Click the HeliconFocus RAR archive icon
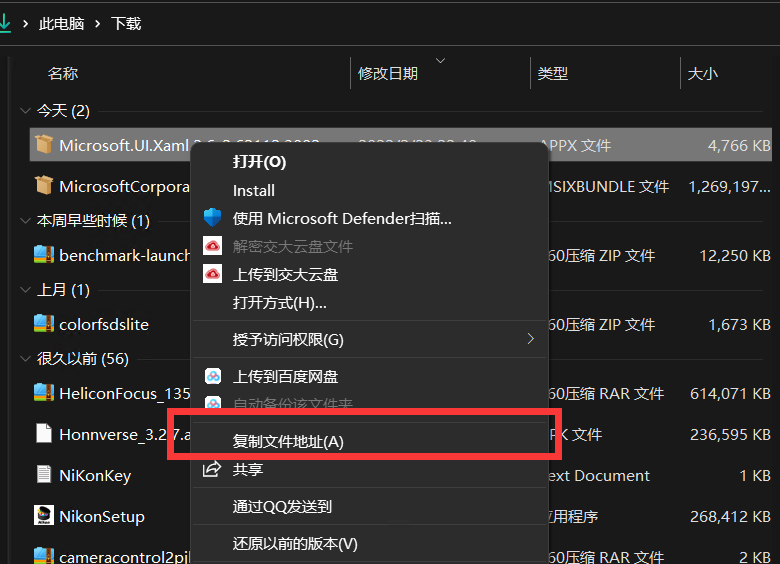The height and width of the screenshot is (564, 780). 43,393
